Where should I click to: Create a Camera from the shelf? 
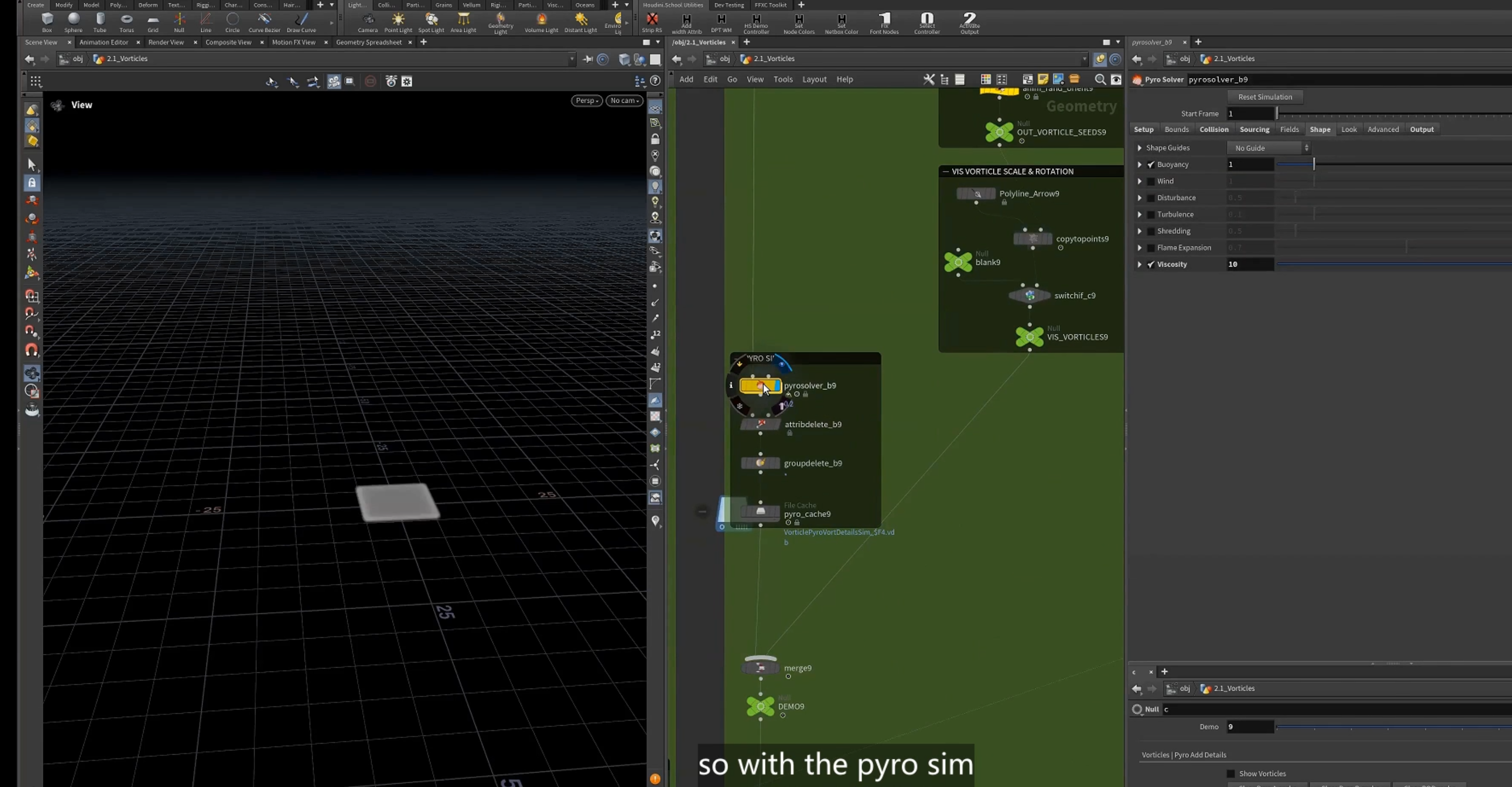367,22
